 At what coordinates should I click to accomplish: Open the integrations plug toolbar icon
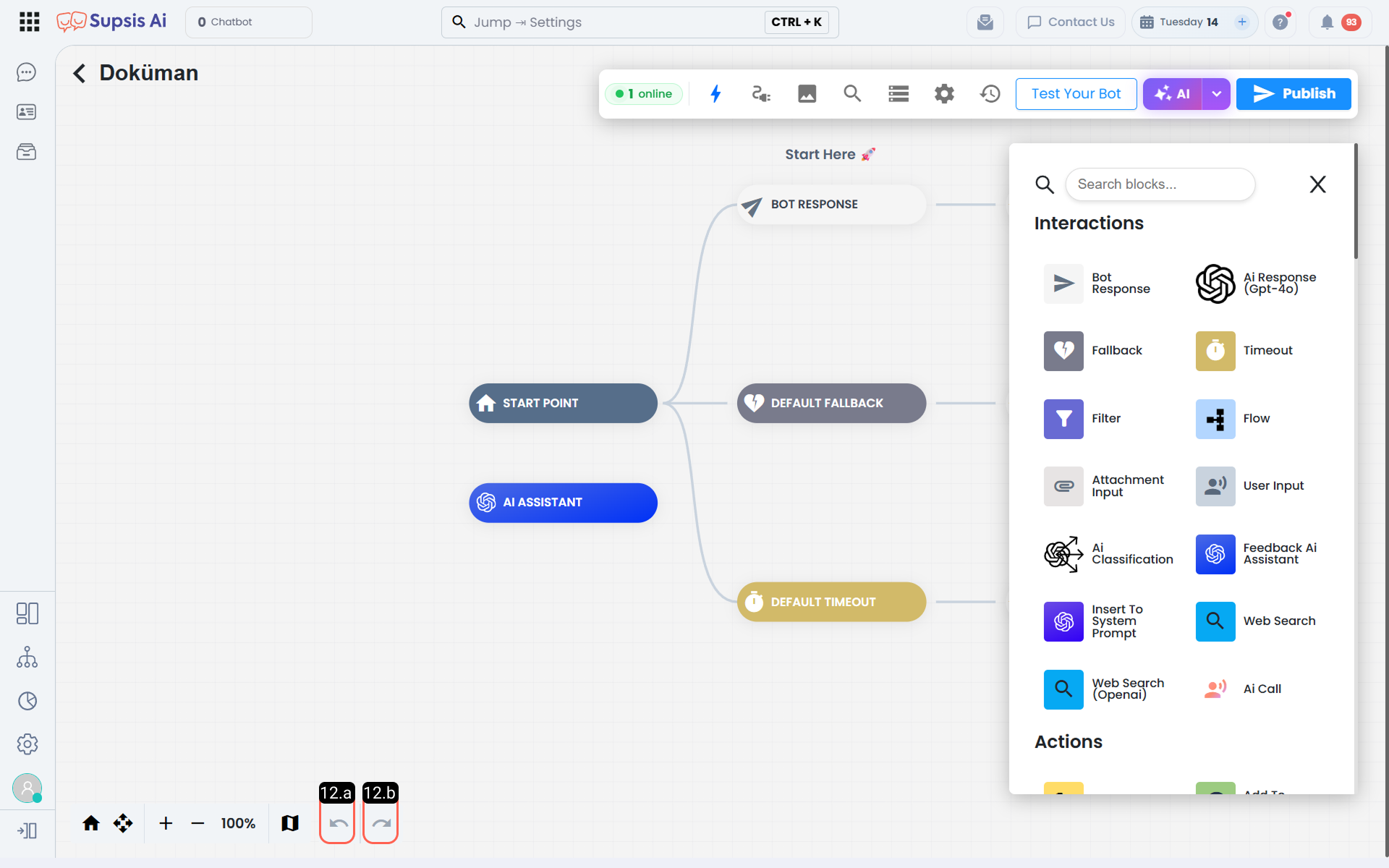[761, 94]
